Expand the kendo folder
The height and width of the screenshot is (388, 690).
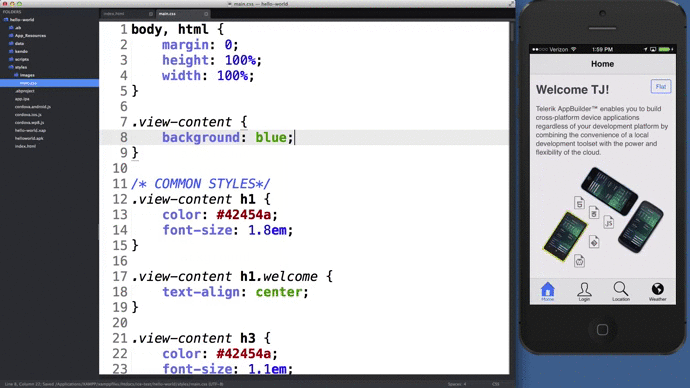pos(11,51)
